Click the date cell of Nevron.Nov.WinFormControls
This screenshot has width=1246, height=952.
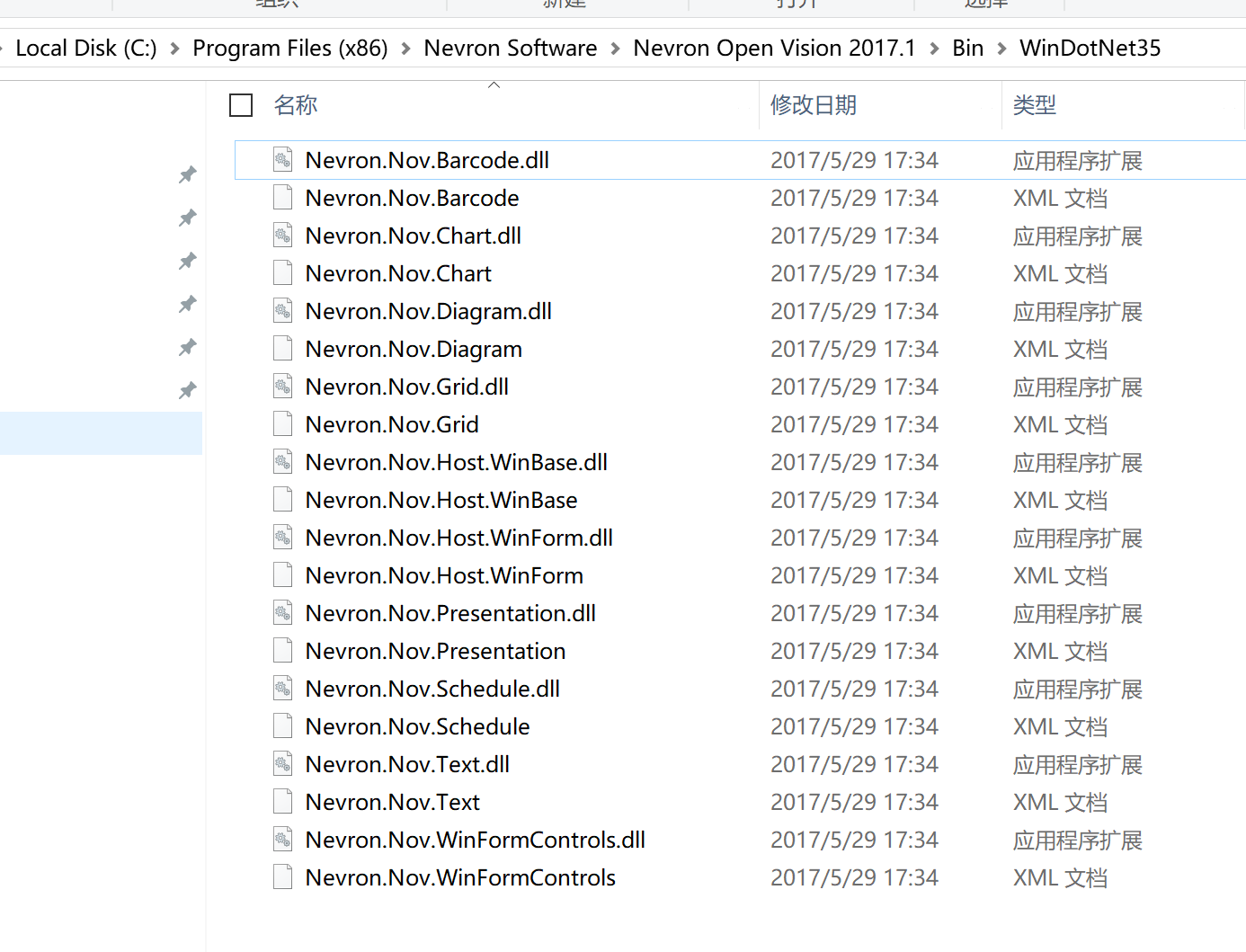coord(854,877)
